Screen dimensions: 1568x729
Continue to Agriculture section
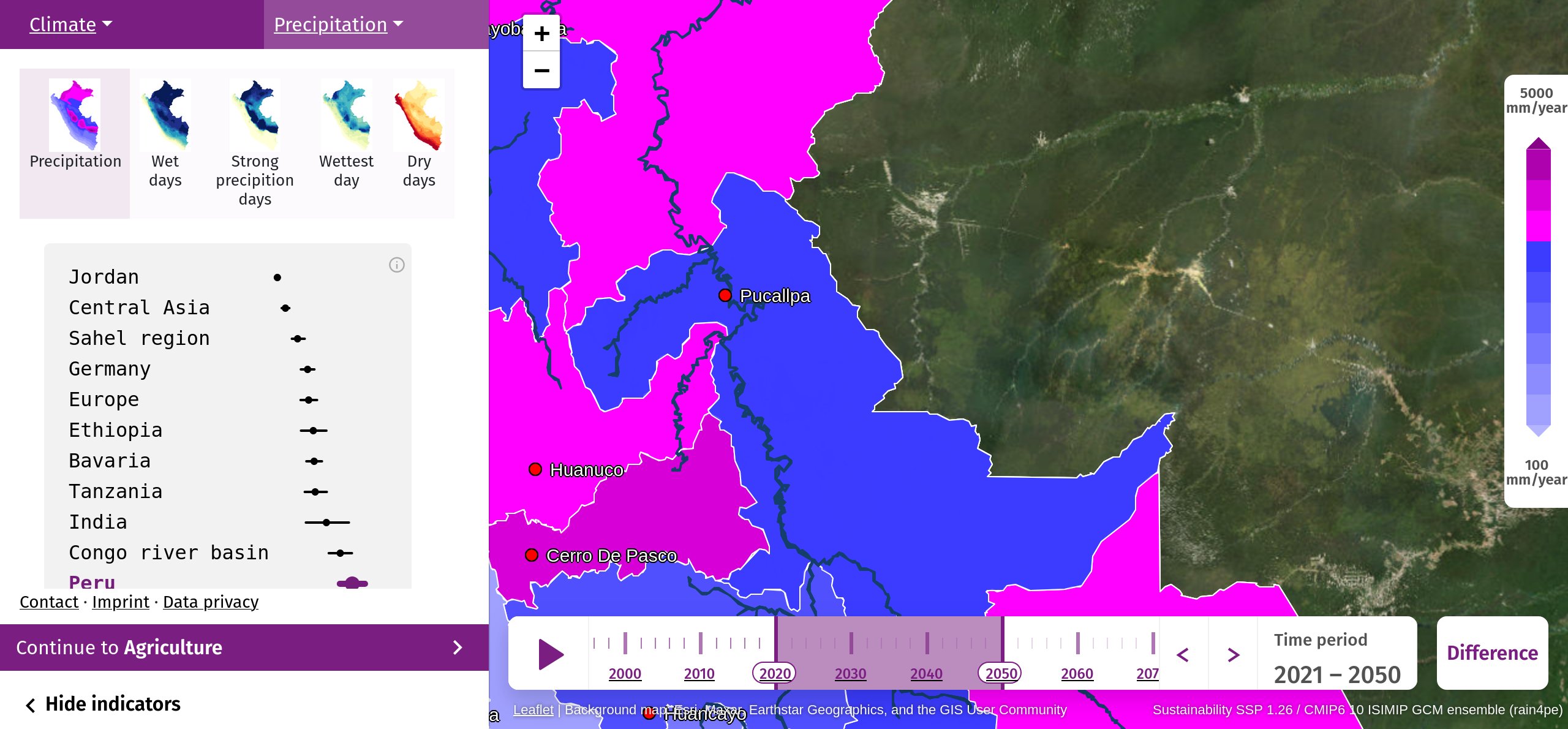tap(244, 647)
